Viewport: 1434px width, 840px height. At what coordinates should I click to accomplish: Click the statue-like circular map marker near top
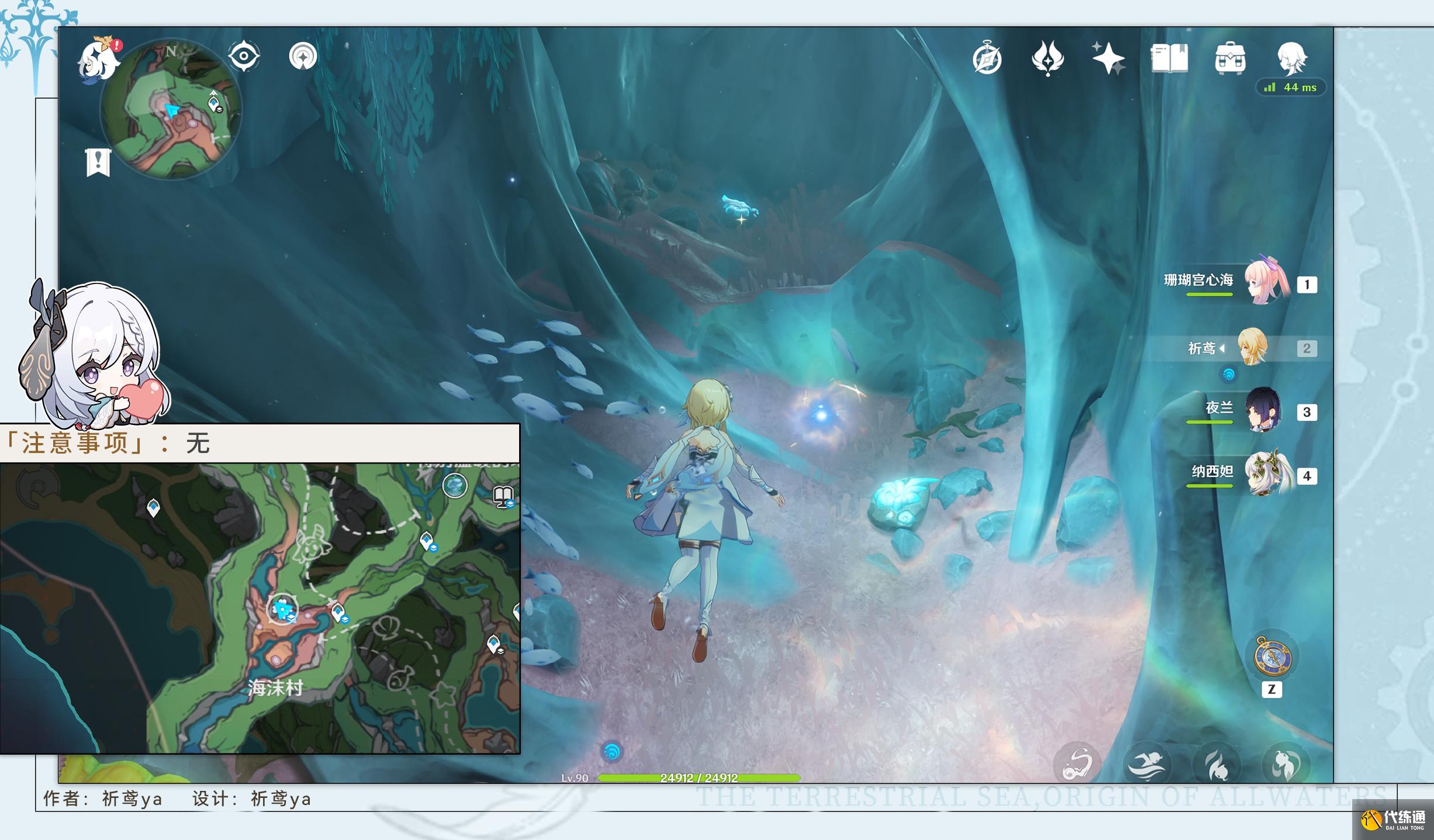[x=455, y=485]
